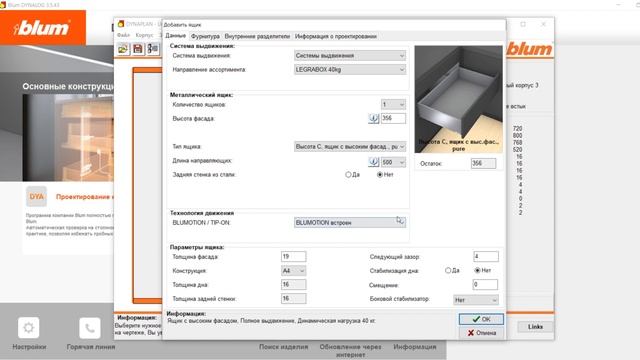This screenshot has width=640, height=360.
Task: Click the kitchen cabinets image in launcher
Action: tap(68, 138)
